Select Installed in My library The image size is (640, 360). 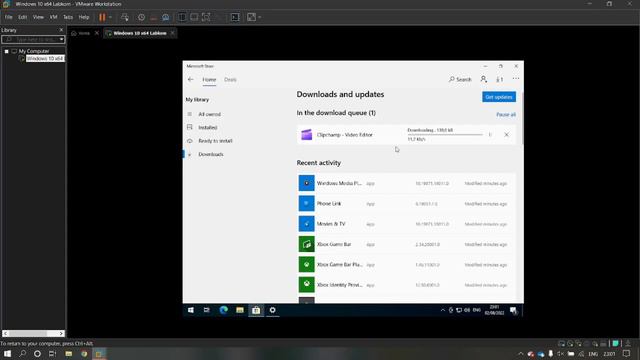[208, 127]
